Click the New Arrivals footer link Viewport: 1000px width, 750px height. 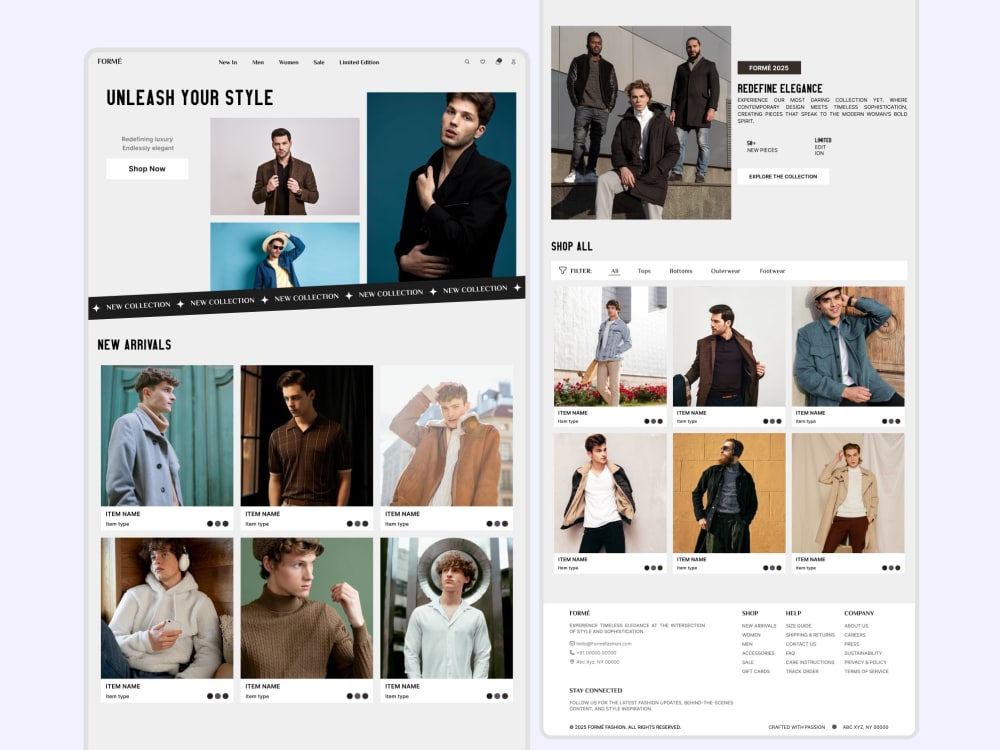pyautogui.click(x=759, y=626)
